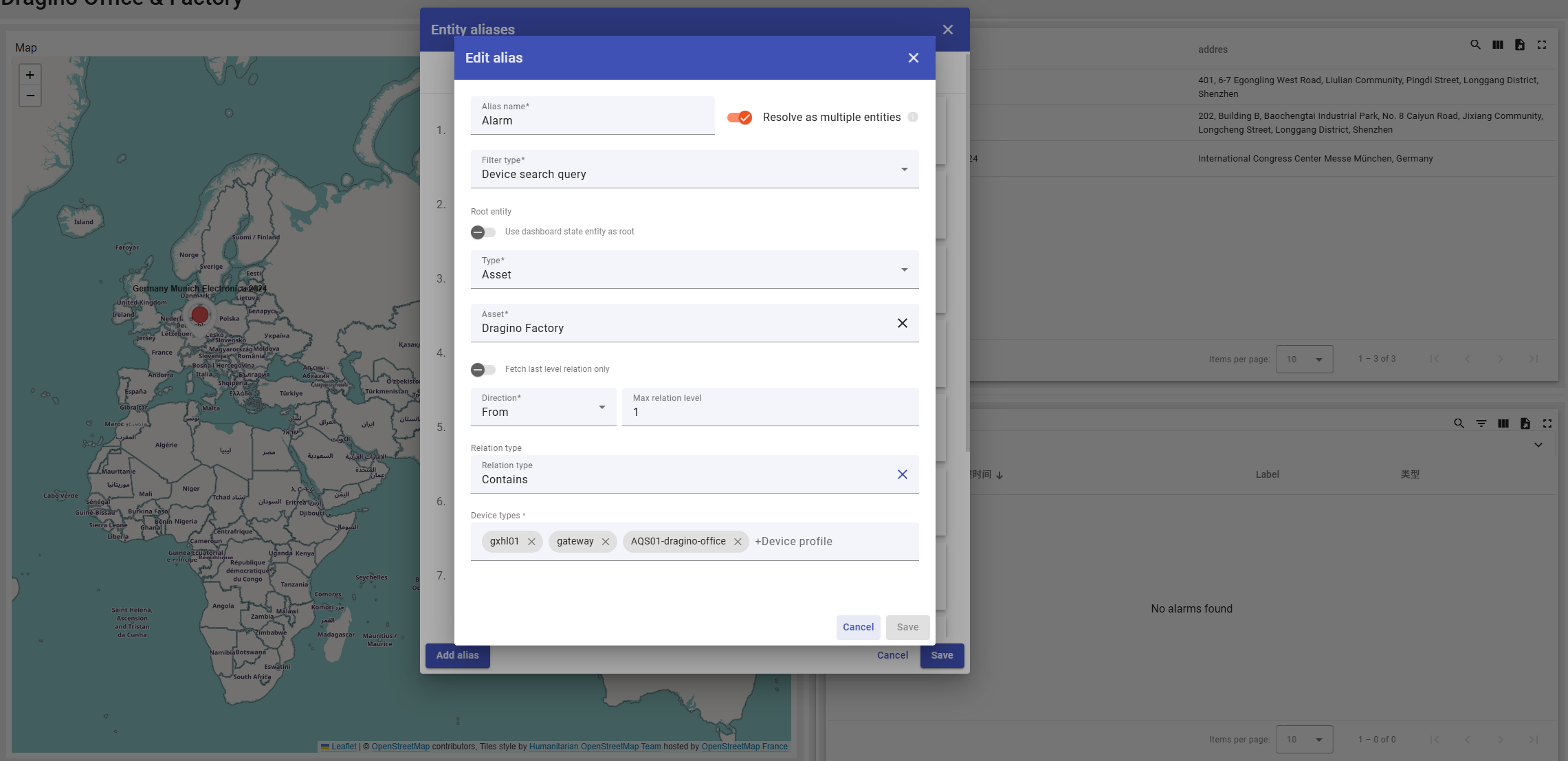Image resolution: width=1568 pixels, height=761 pixels.
Task: Remove the AQS01-dragino-office chip
Action: (x=738, y=542)
